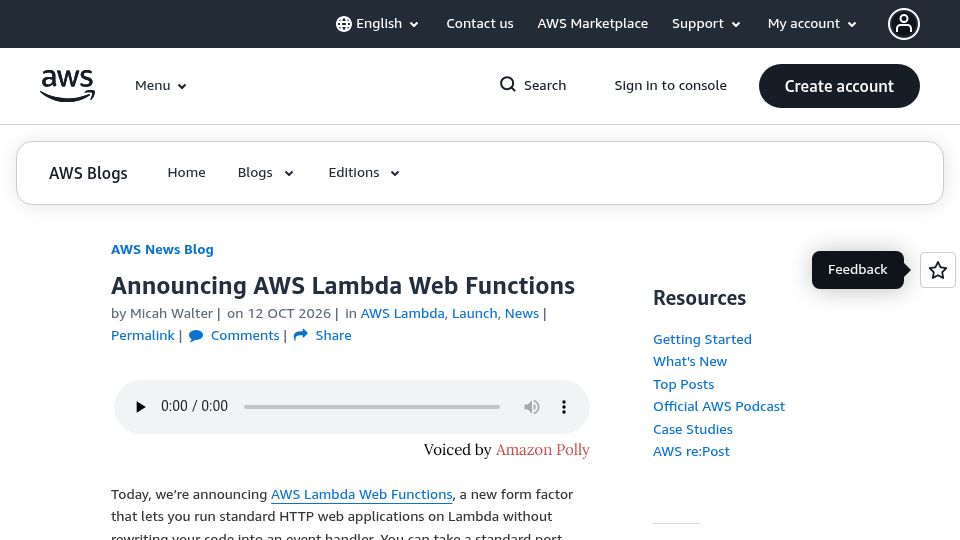The image size is (960, 540).
Task: Open the AWS Lambda category link
Action: (402, 313)
